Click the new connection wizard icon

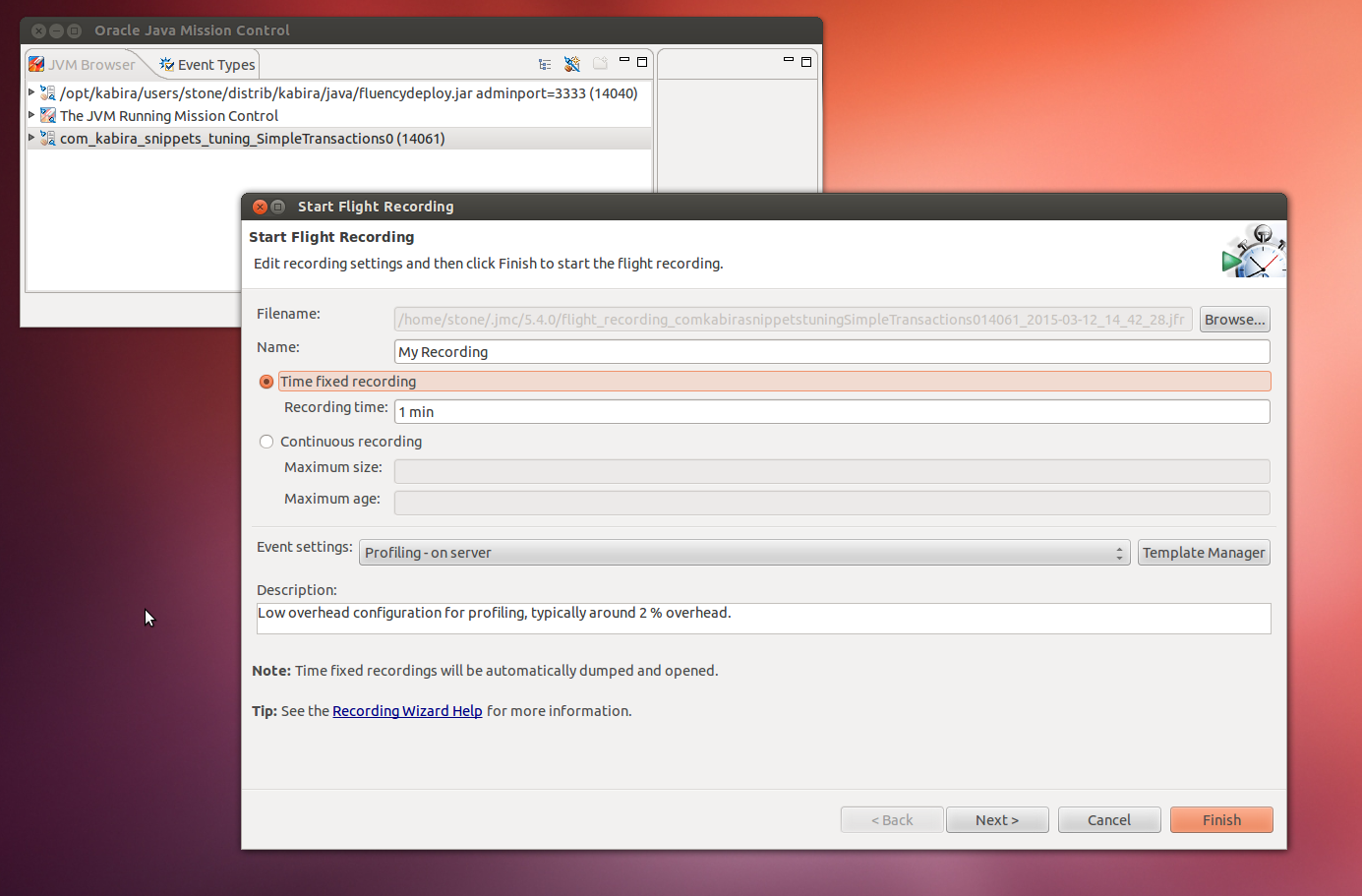pos(572,65)
